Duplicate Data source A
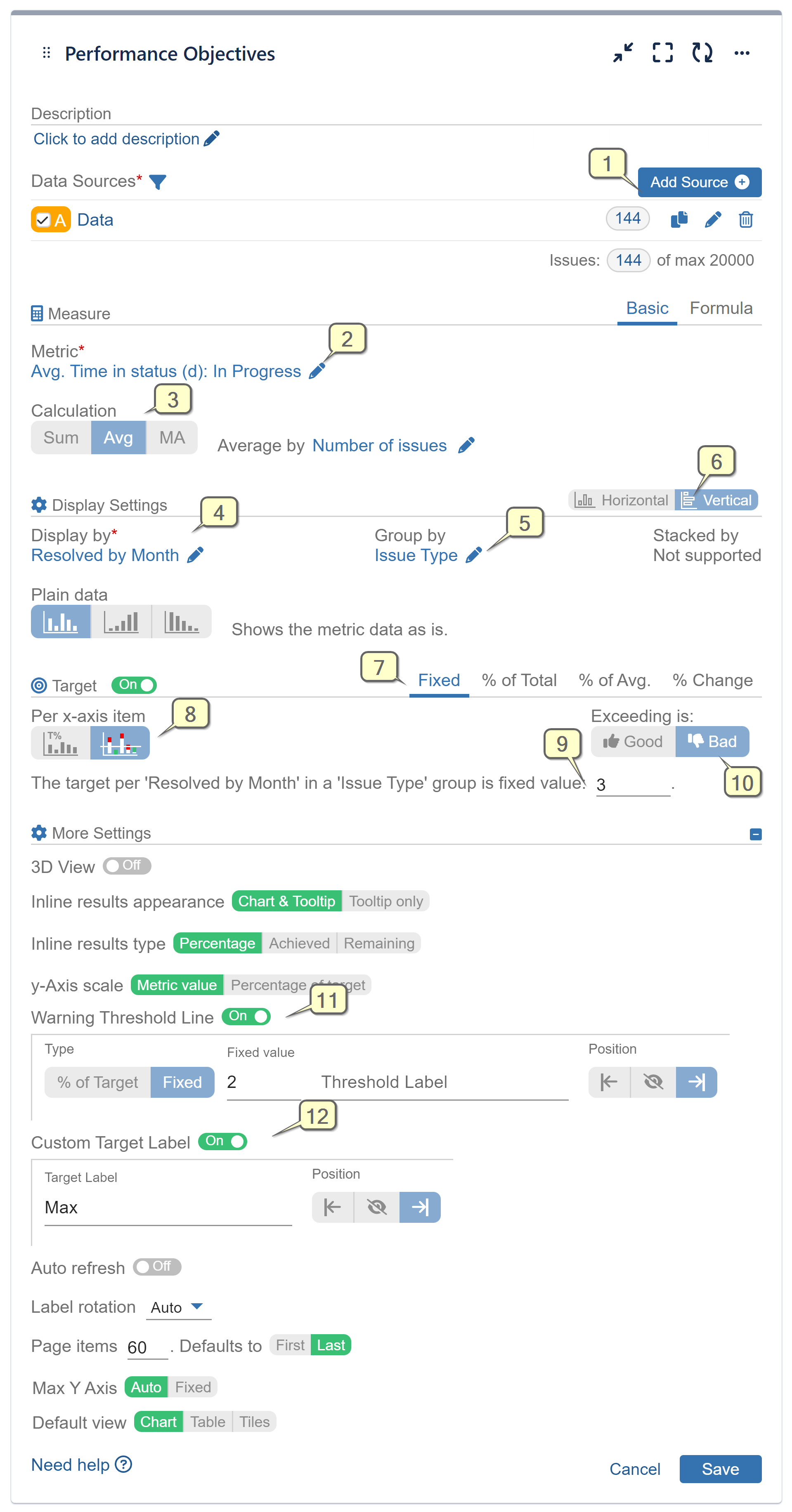Image resolution: width=792 pixels, height=1512 pixels. click(x=679, y=219)
